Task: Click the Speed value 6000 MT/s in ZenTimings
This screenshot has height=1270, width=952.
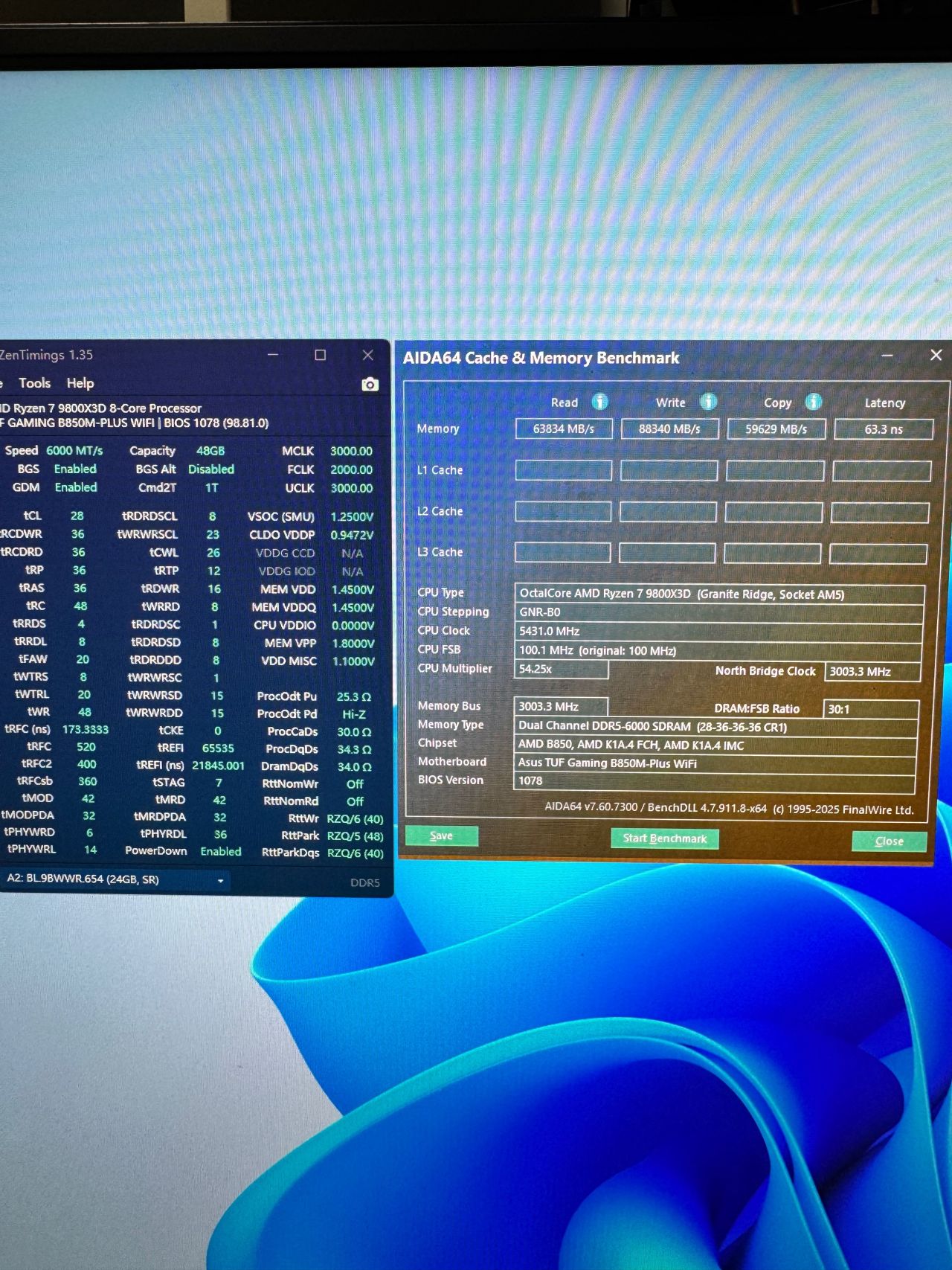Action: point(74,451)
